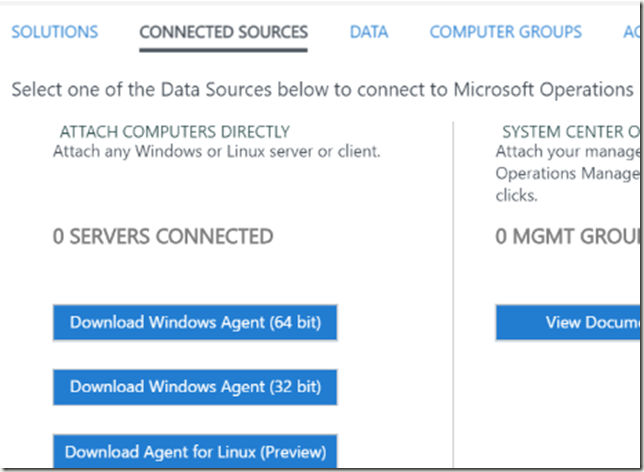644x472 pixels.
Task: Click 'Attach any Windows or Linux server' text
Action: (x=216, y=152)
